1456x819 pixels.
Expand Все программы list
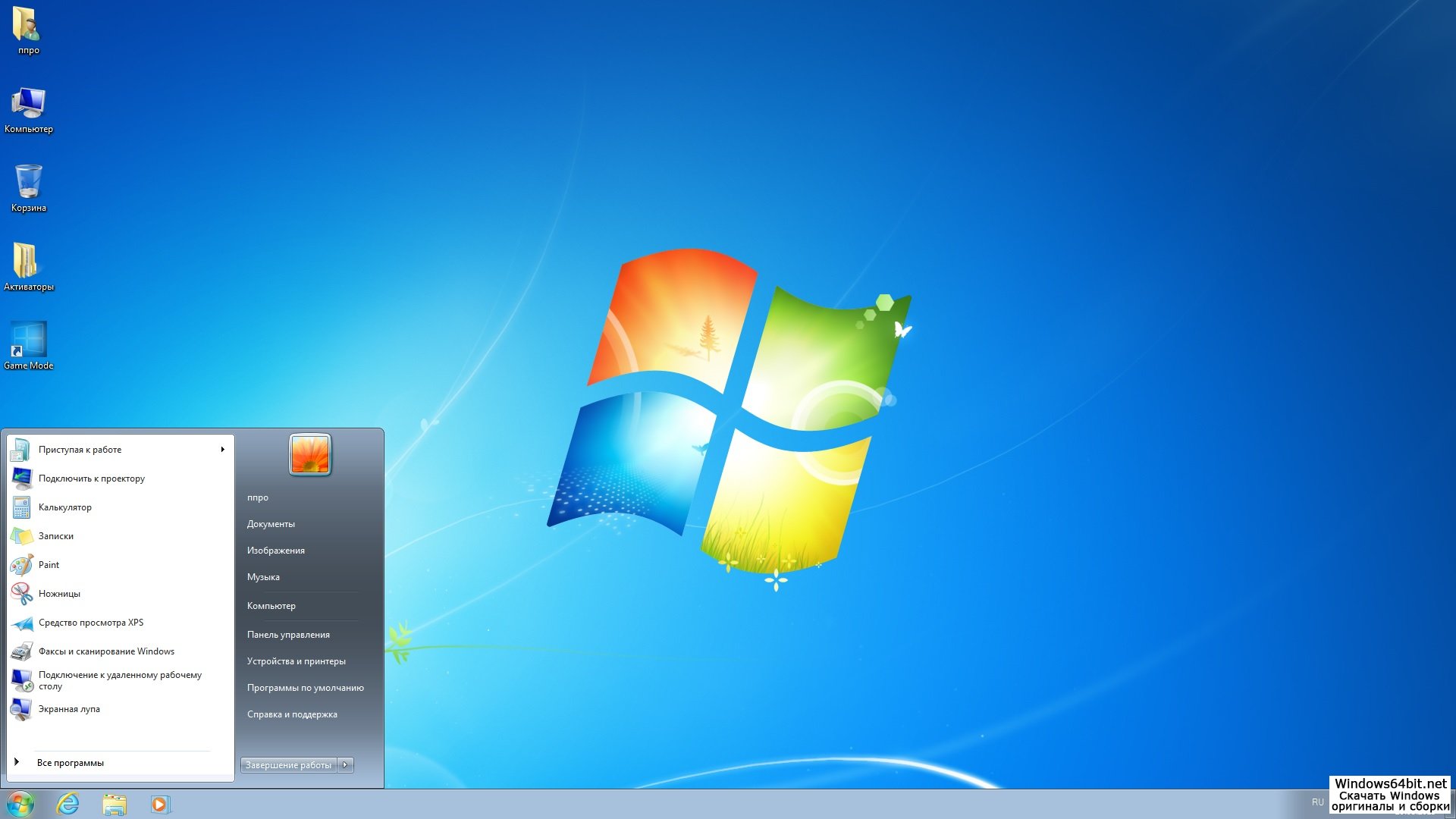(x=70, y=763)
